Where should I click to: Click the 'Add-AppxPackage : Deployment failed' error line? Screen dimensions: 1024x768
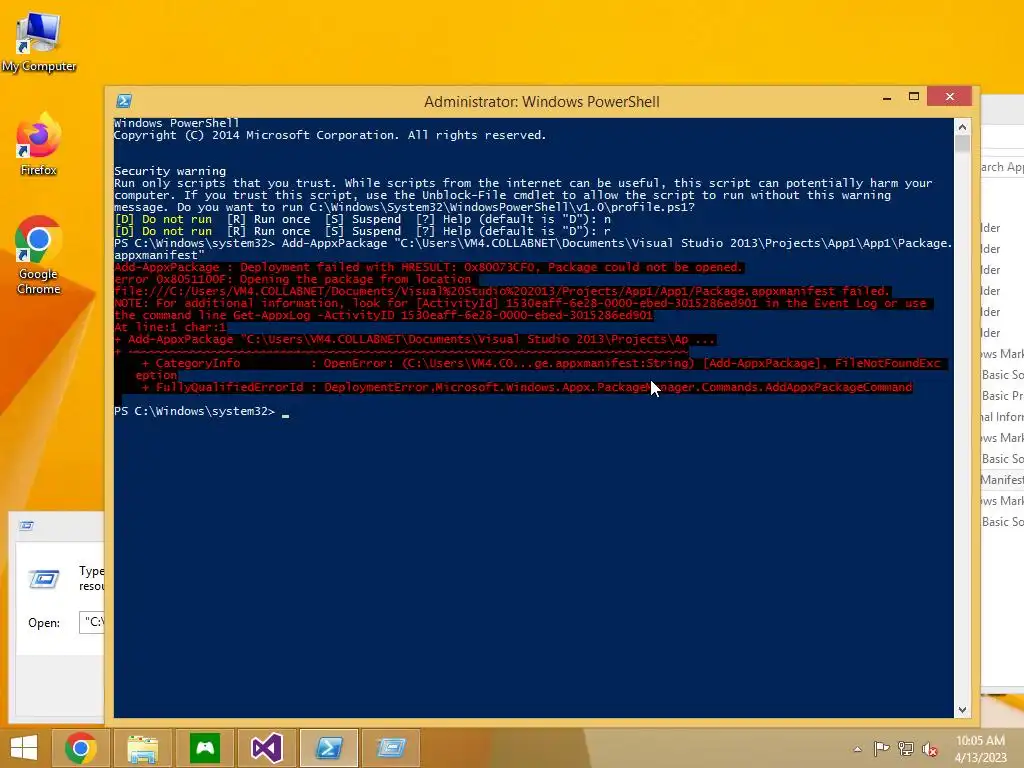click(x=428, y=267)
